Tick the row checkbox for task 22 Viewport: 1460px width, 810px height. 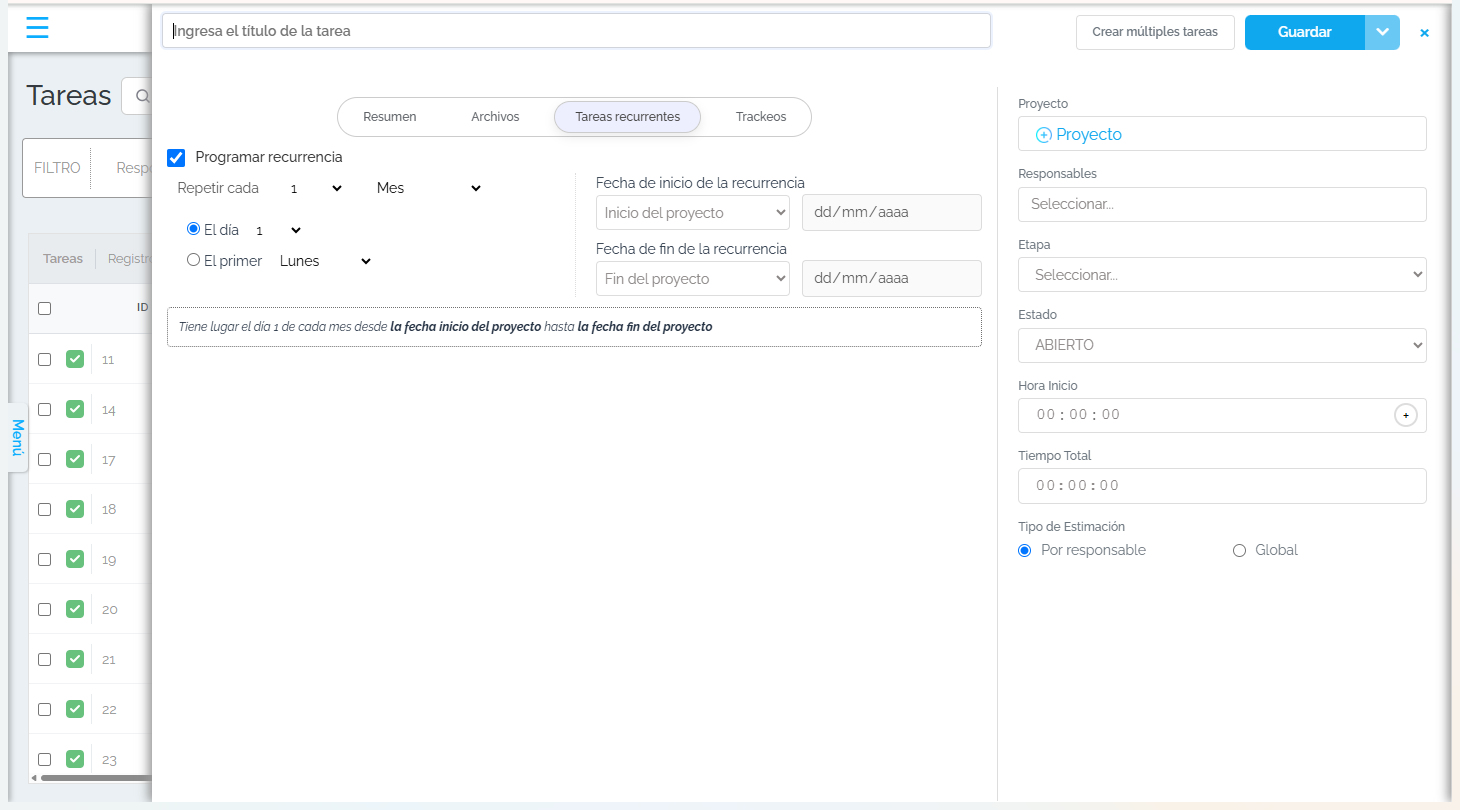pyautogui.click(x=44, y=709)
